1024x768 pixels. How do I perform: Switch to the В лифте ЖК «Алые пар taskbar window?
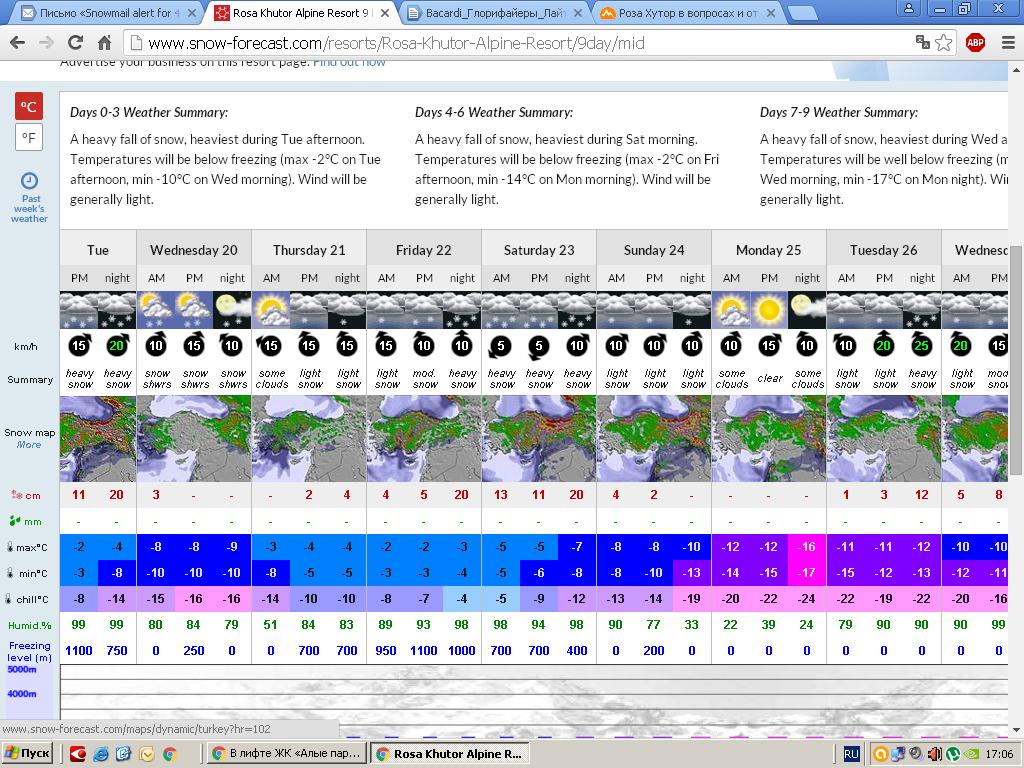pos(287,754)
